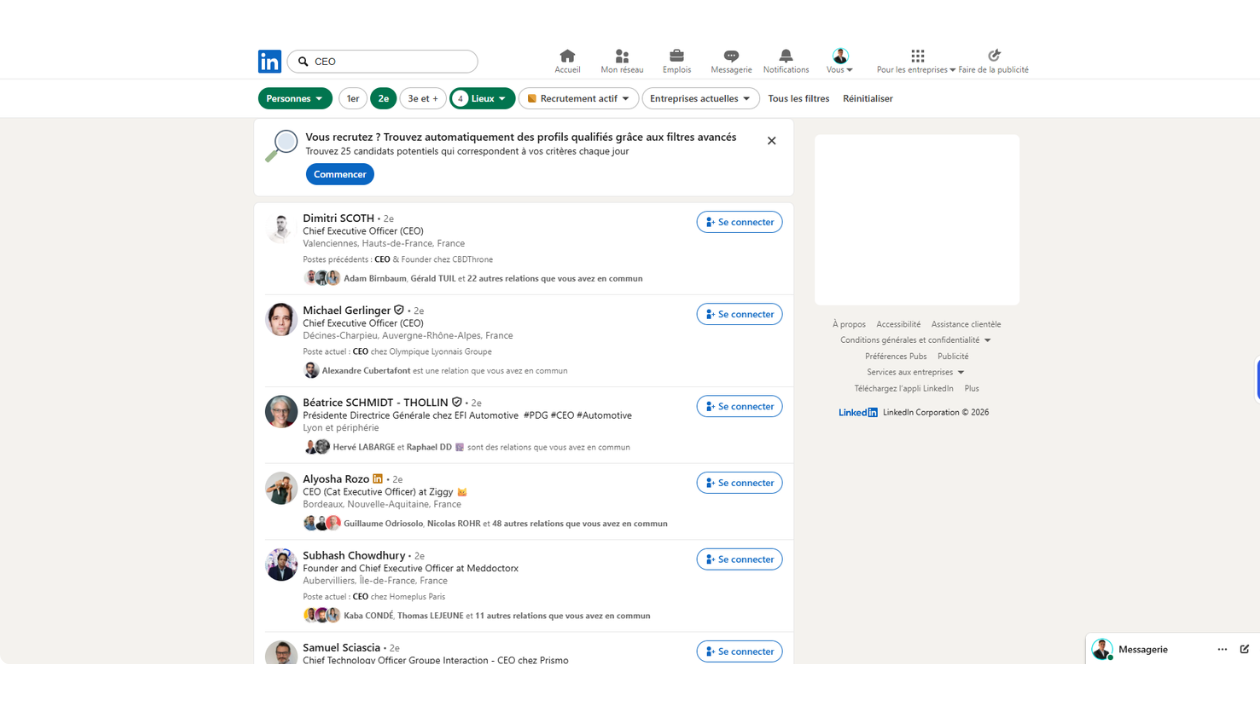
Task: Open the Publicité footer link
Action: (x=953, y=356)
